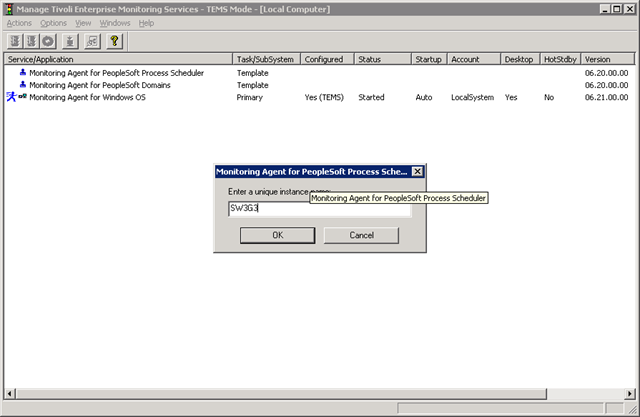
Task: Click the Desktop column header
Action: click(520, 59)
